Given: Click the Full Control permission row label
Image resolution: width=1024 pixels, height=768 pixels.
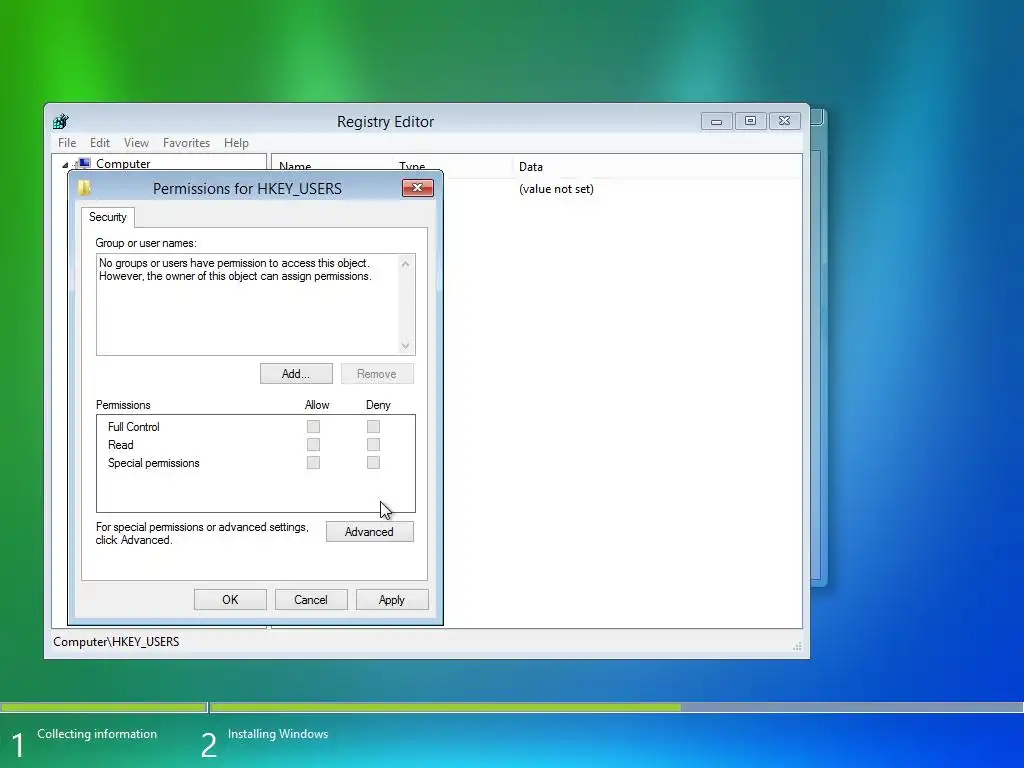Looking at the screenshot, I should (x=133, y=426).
